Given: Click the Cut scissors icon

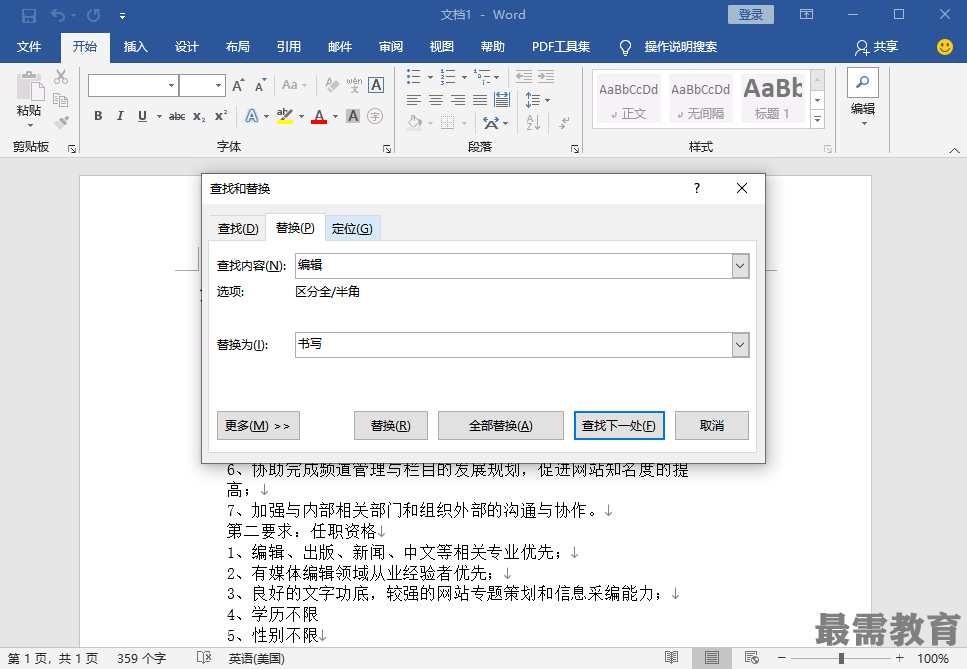Looking at the screenshot, I should click(x=60, y=77).
